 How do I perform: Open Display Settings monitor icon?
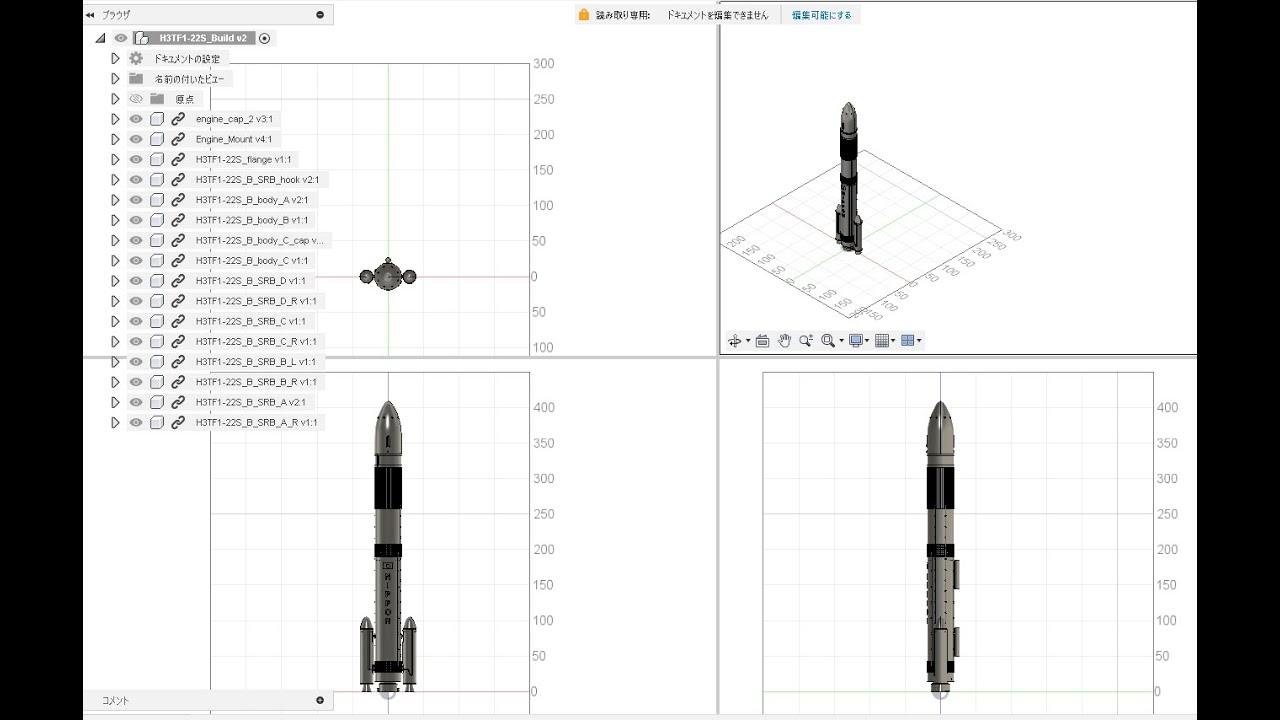point(856,341)
